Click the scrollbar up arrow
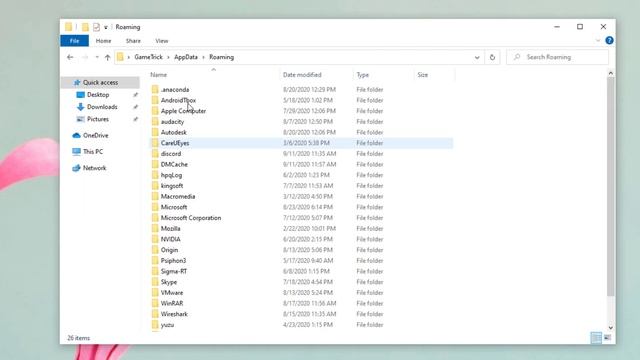Viewport: 640px width, 360px height. (611, 73)
